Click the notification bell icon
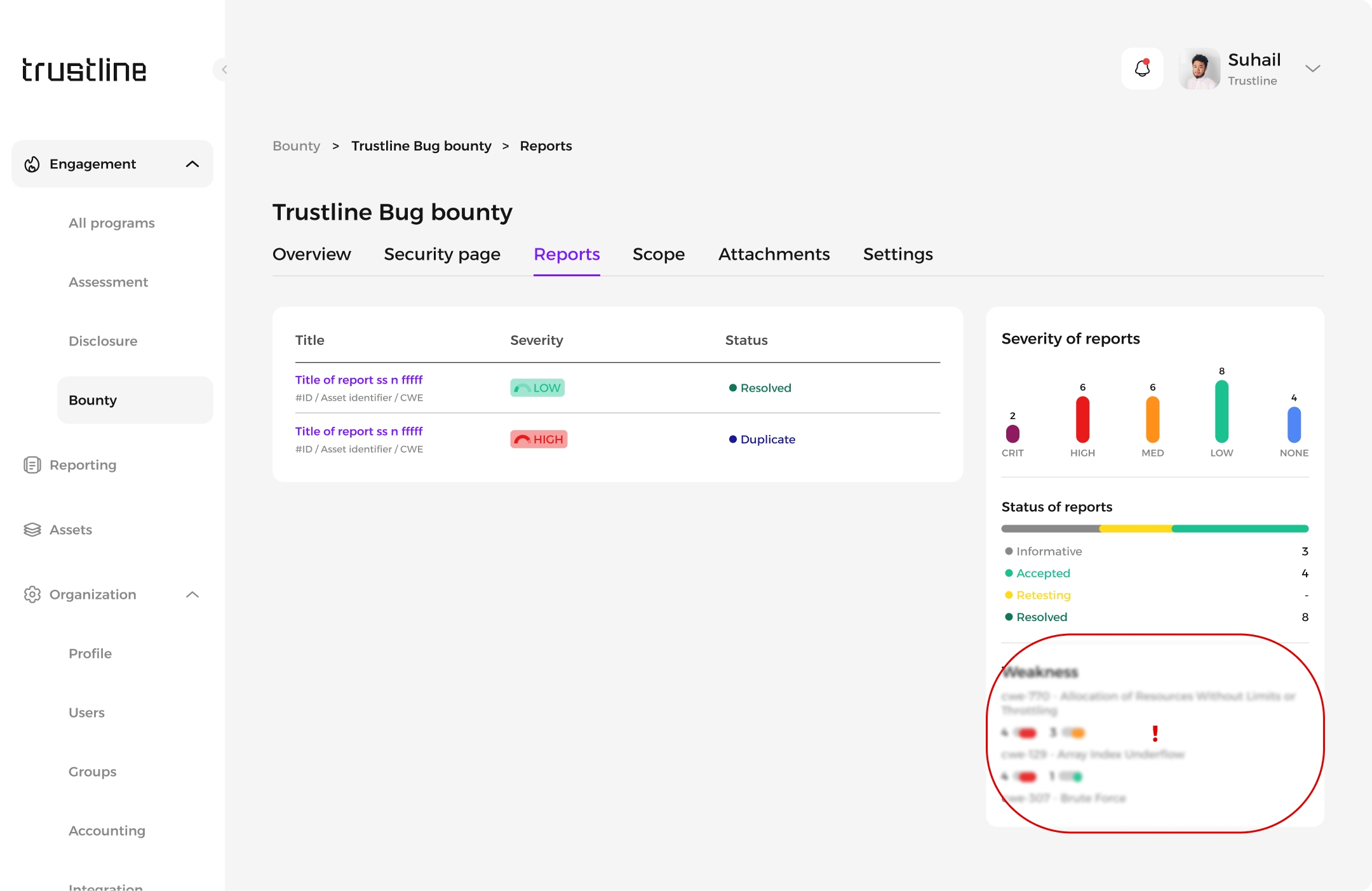 pos(1142,69)
